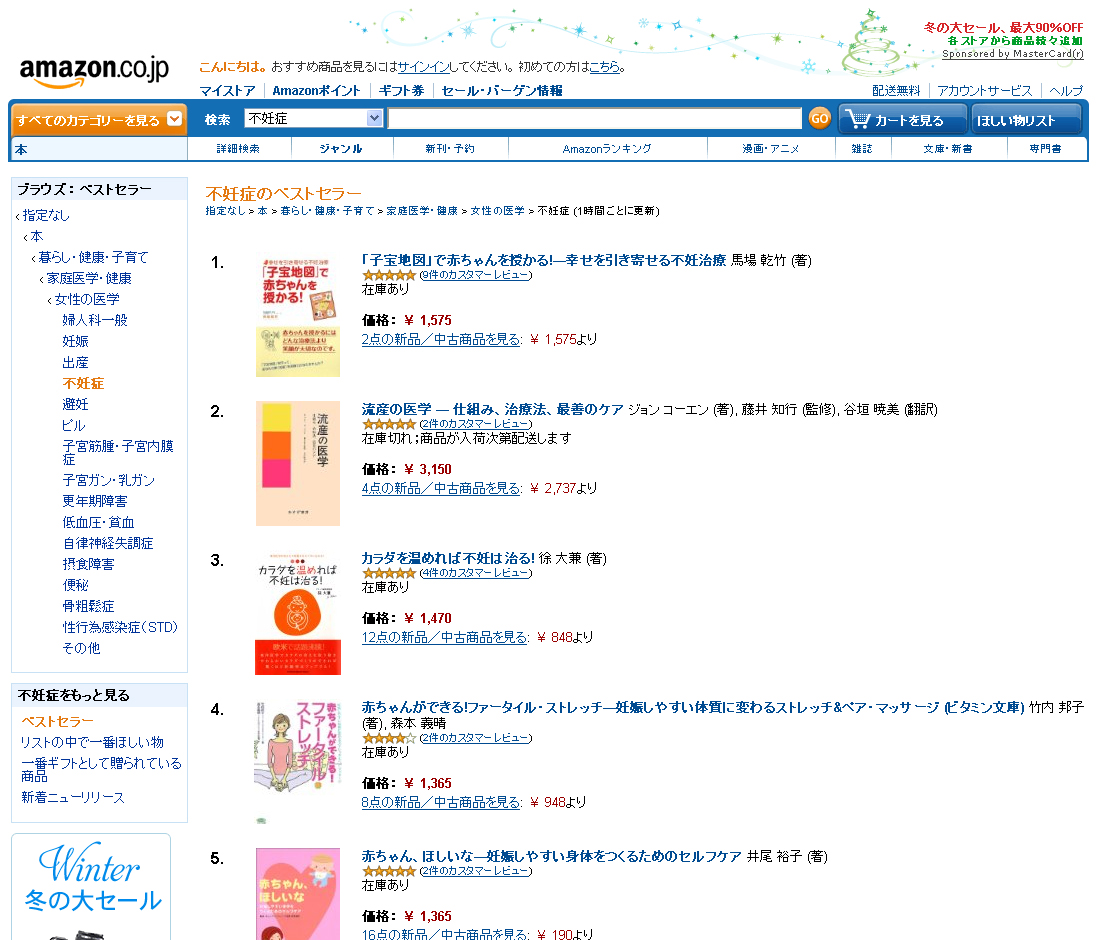Open the cart via カートを見る icon
Screen dimensions: 1097x940
pos(903,120)
